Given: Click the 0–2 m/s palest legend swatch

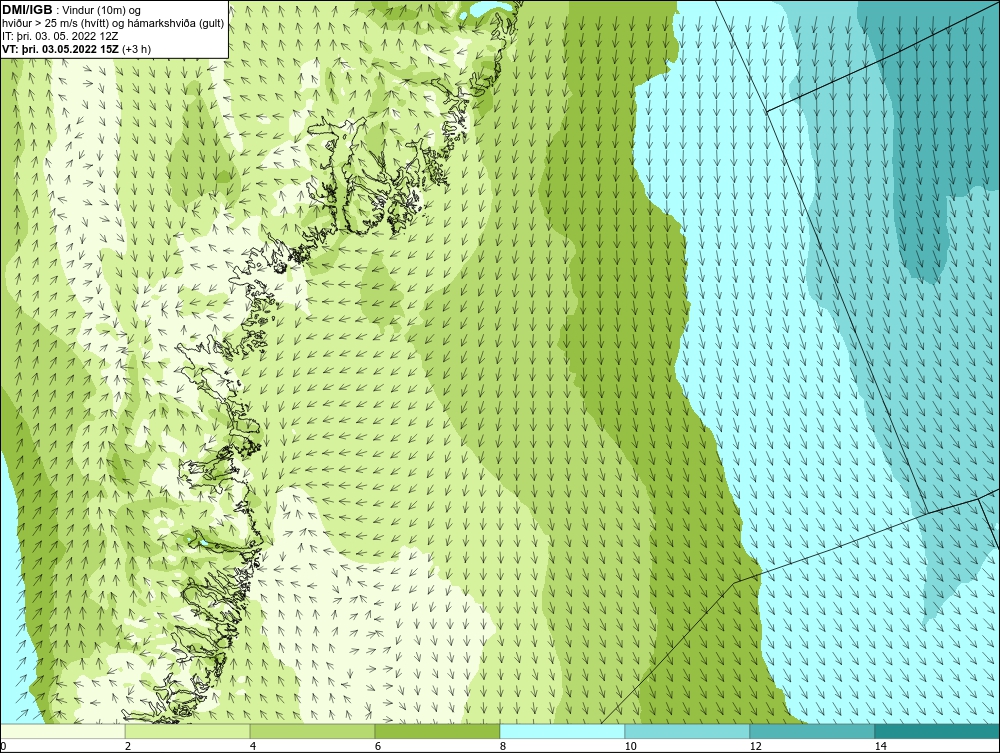Looking at the screenshot, I should point(62,731).
